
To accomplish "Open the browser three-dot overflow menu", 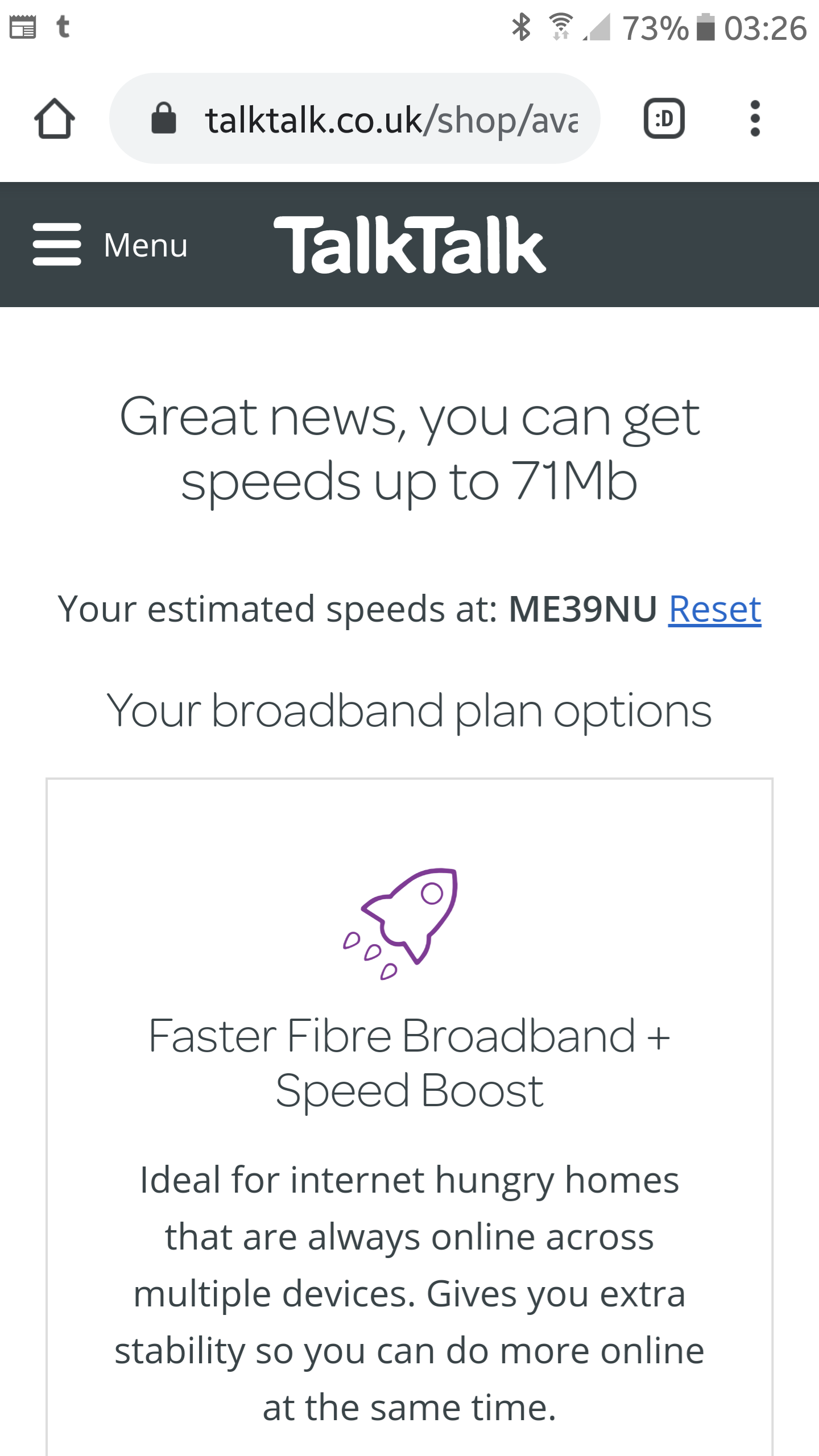I will [x=755, y=119].
